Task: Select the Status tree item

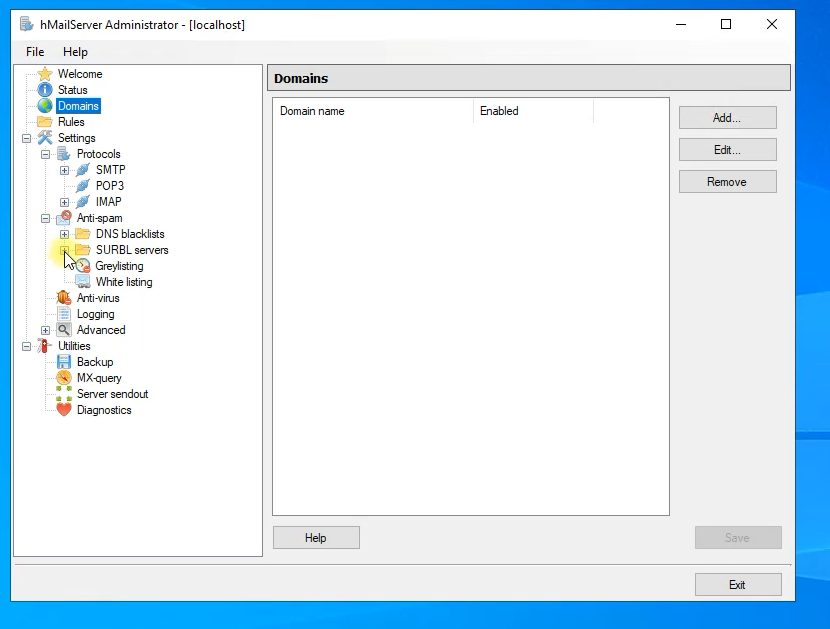Action: [73, 90]
